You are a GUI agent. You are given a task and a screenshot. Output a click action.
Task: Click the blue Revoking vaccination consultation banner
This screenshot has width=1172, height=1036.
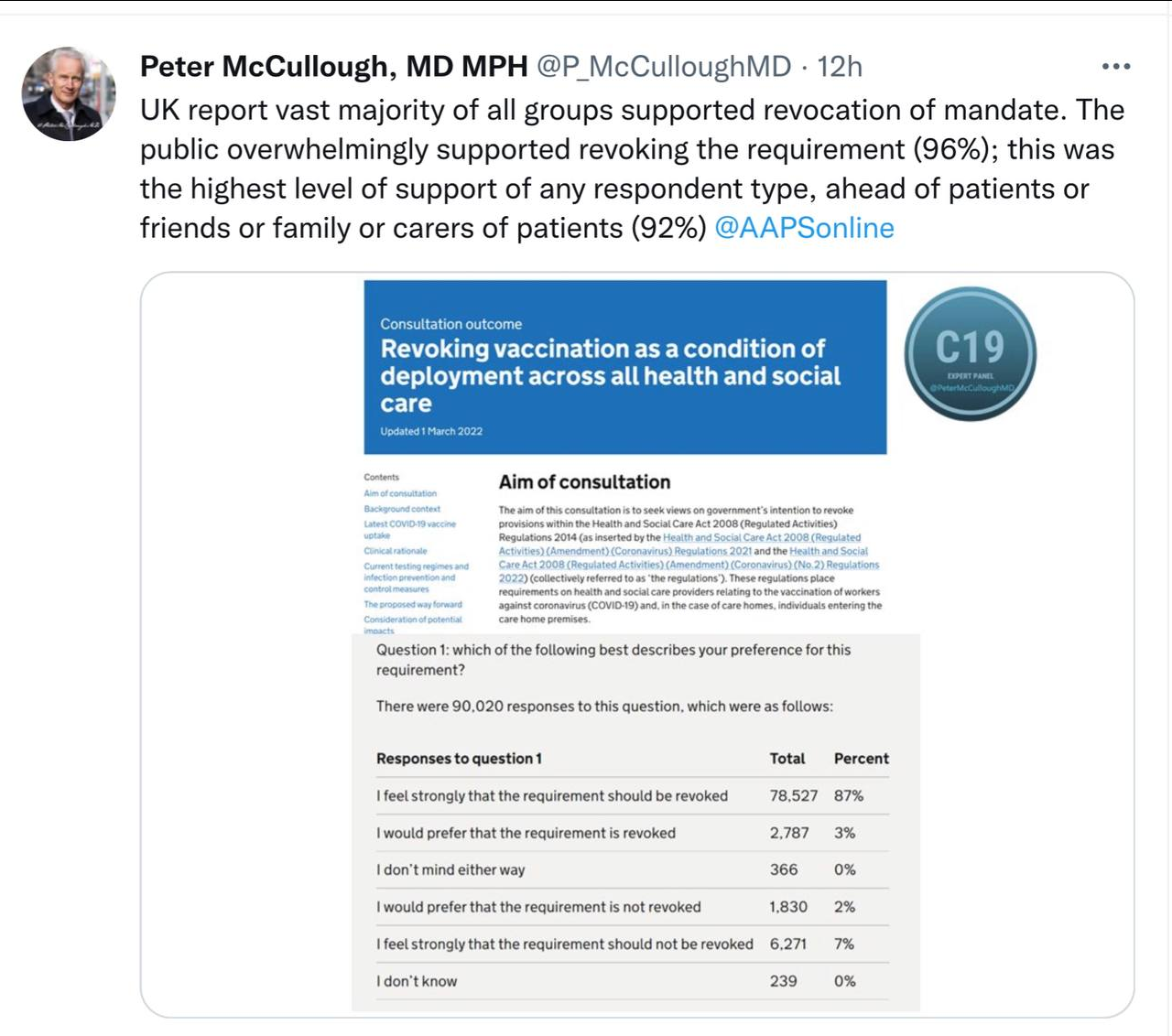click(624, 367)
